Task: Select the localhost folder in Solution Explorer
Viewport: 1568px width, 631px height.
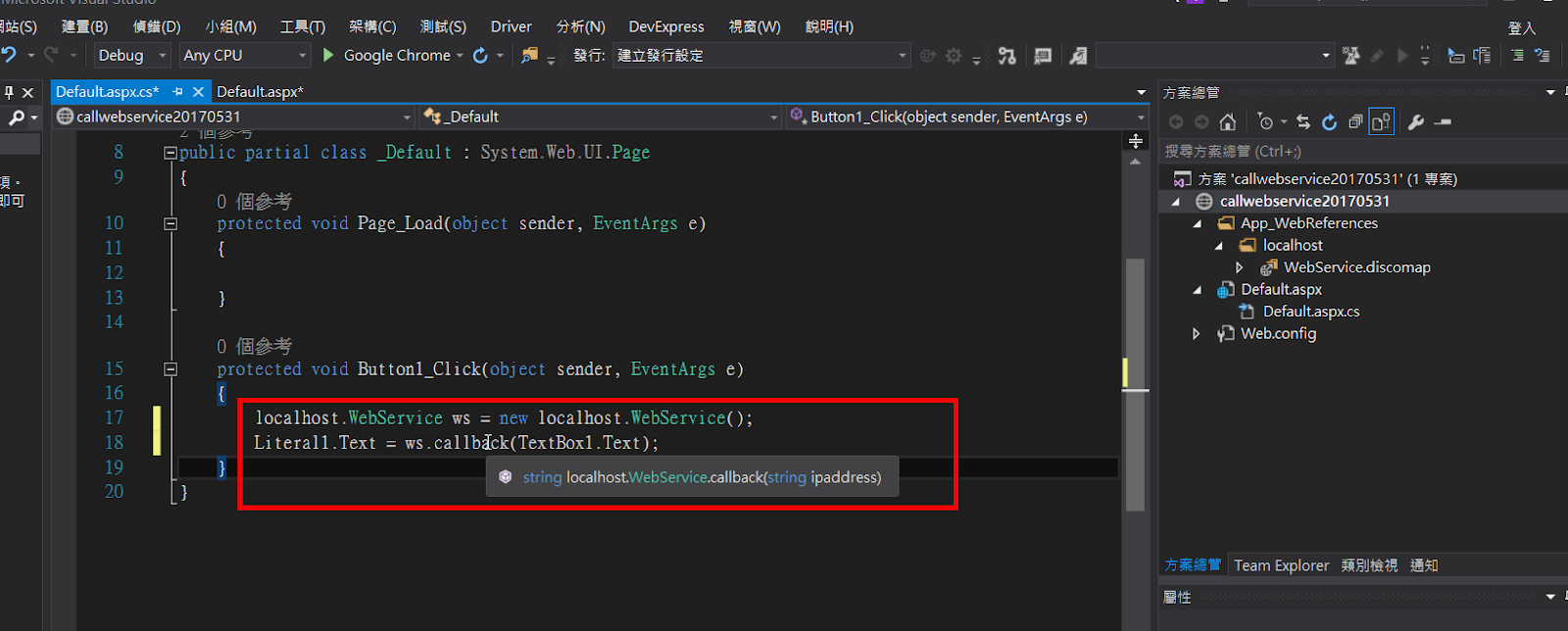Action: [x=1292, y=245]
